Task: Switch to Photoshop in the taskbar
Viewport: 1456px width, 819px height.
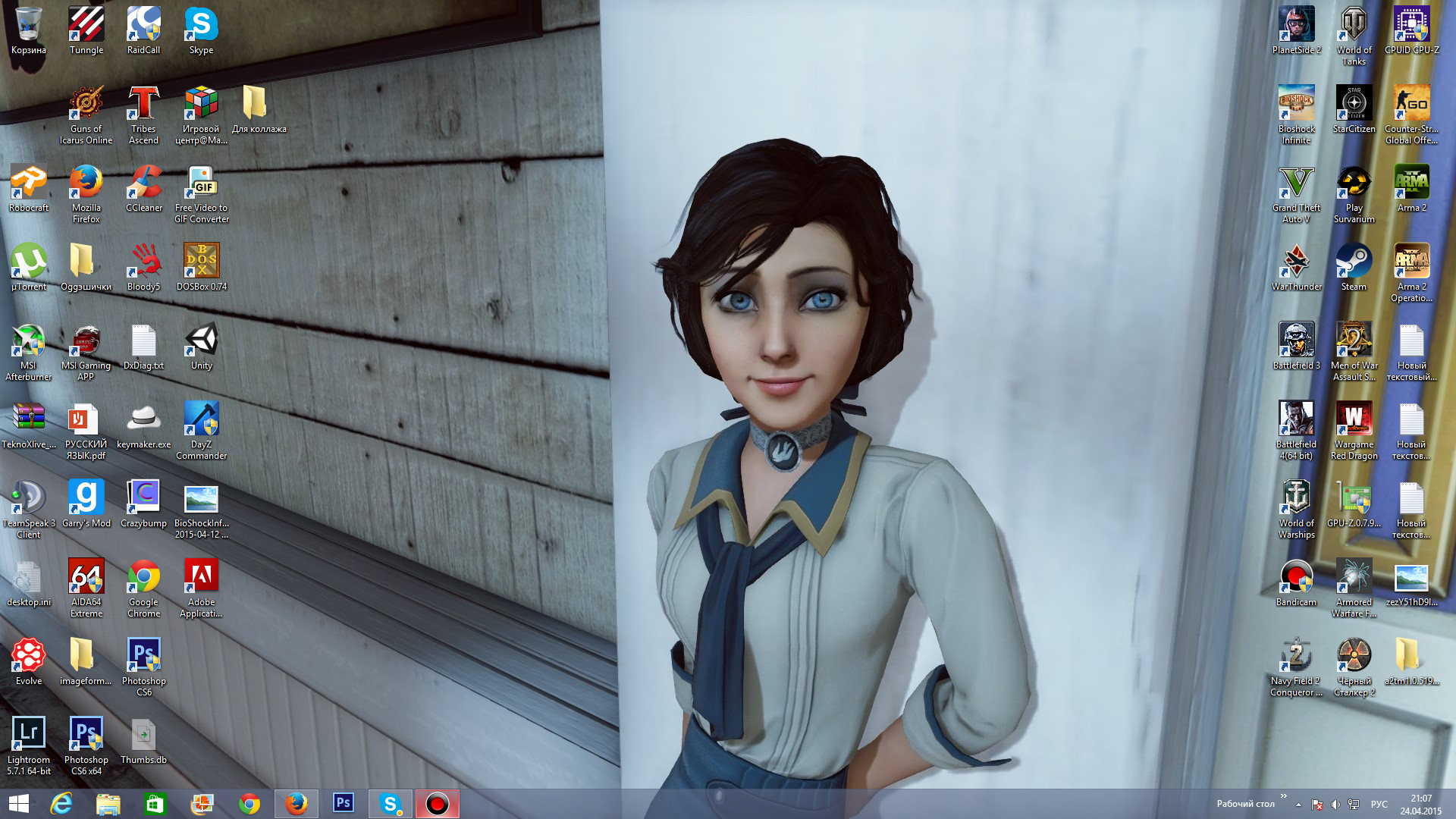Action: click(x=344, y=804)
